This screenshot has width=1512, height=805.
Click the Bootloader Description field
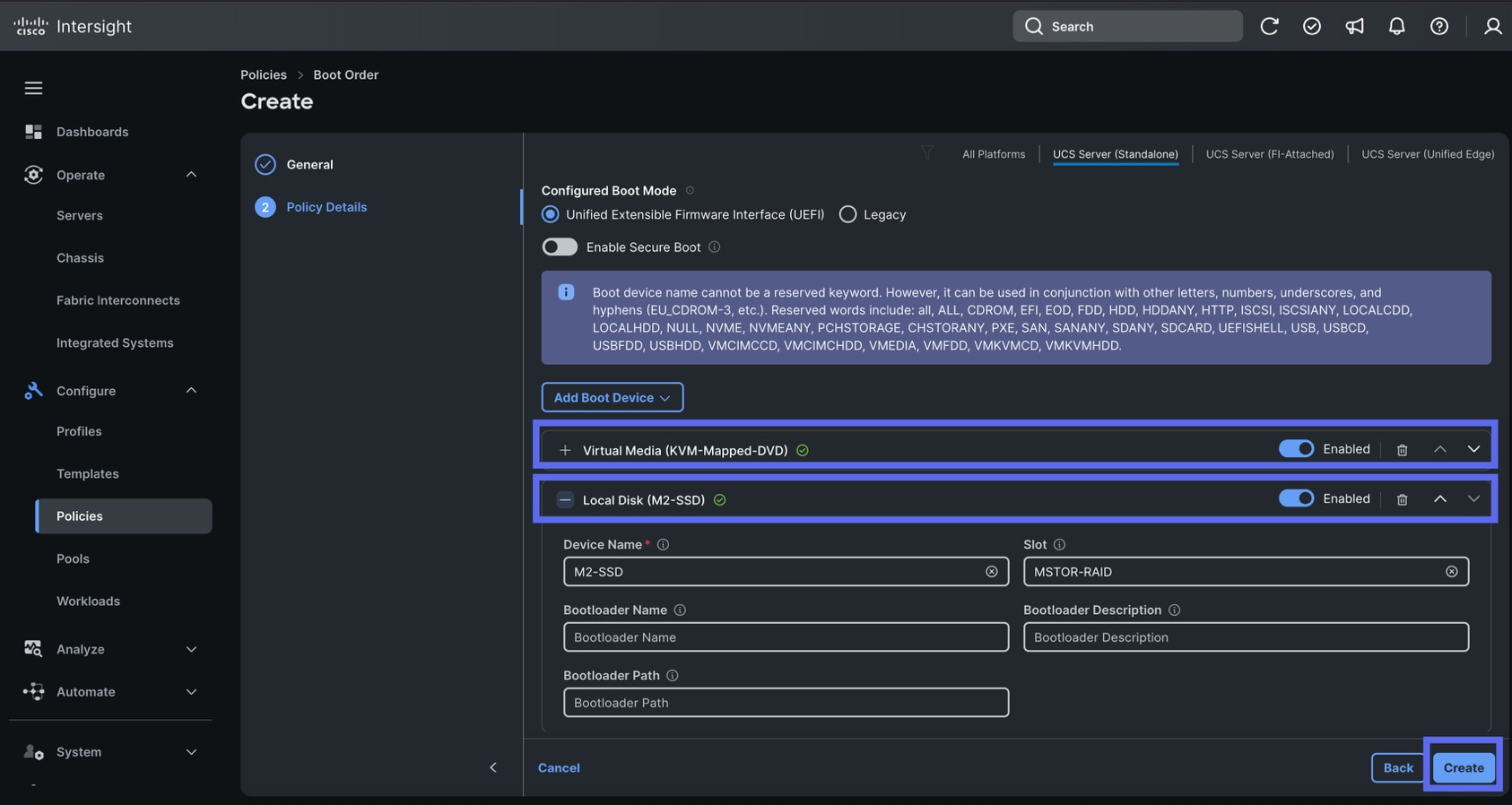[1247, 637]
